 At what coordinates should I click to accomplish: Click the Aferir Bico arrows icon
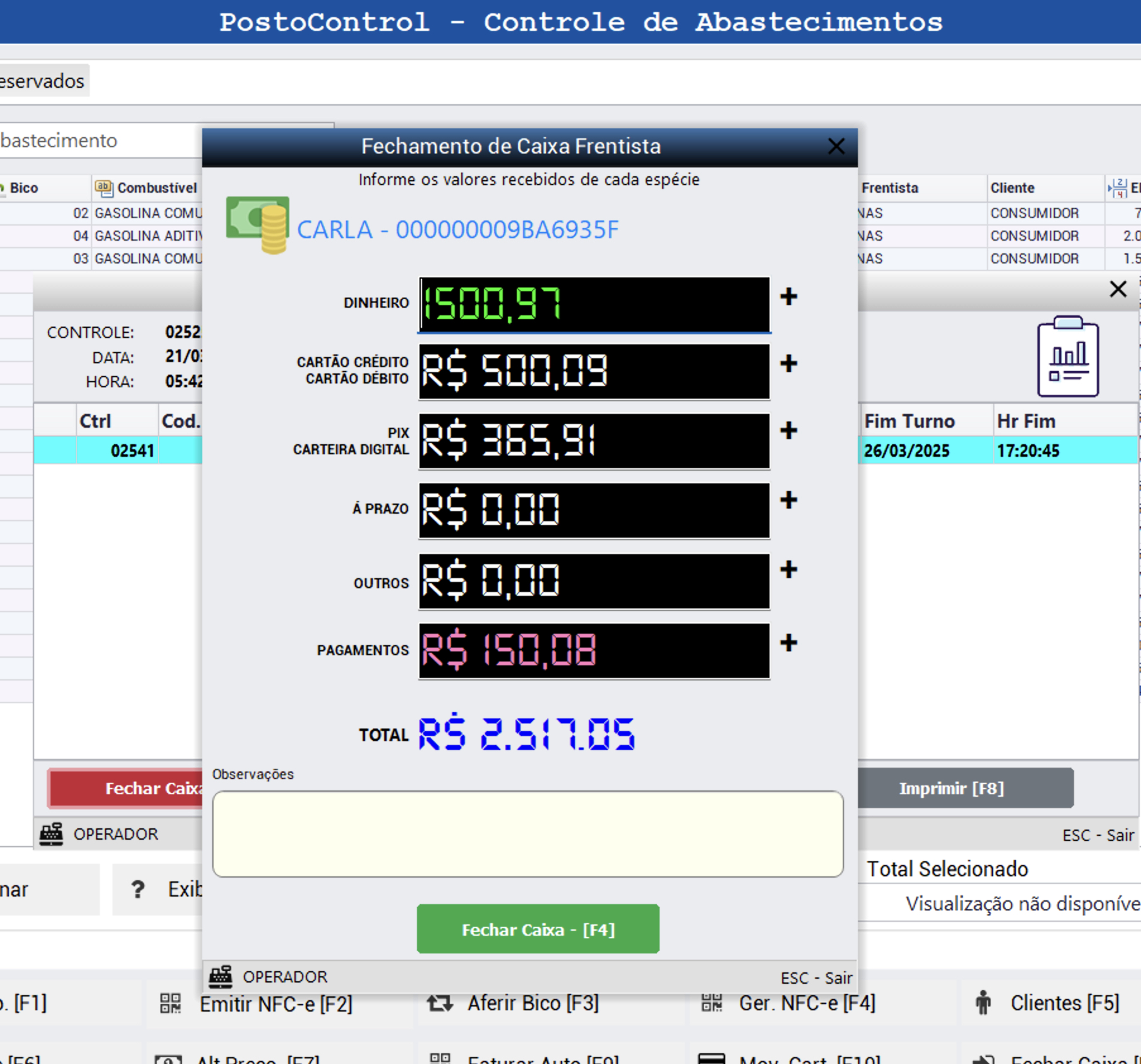pyautogui.click(x=440, y=1003)
